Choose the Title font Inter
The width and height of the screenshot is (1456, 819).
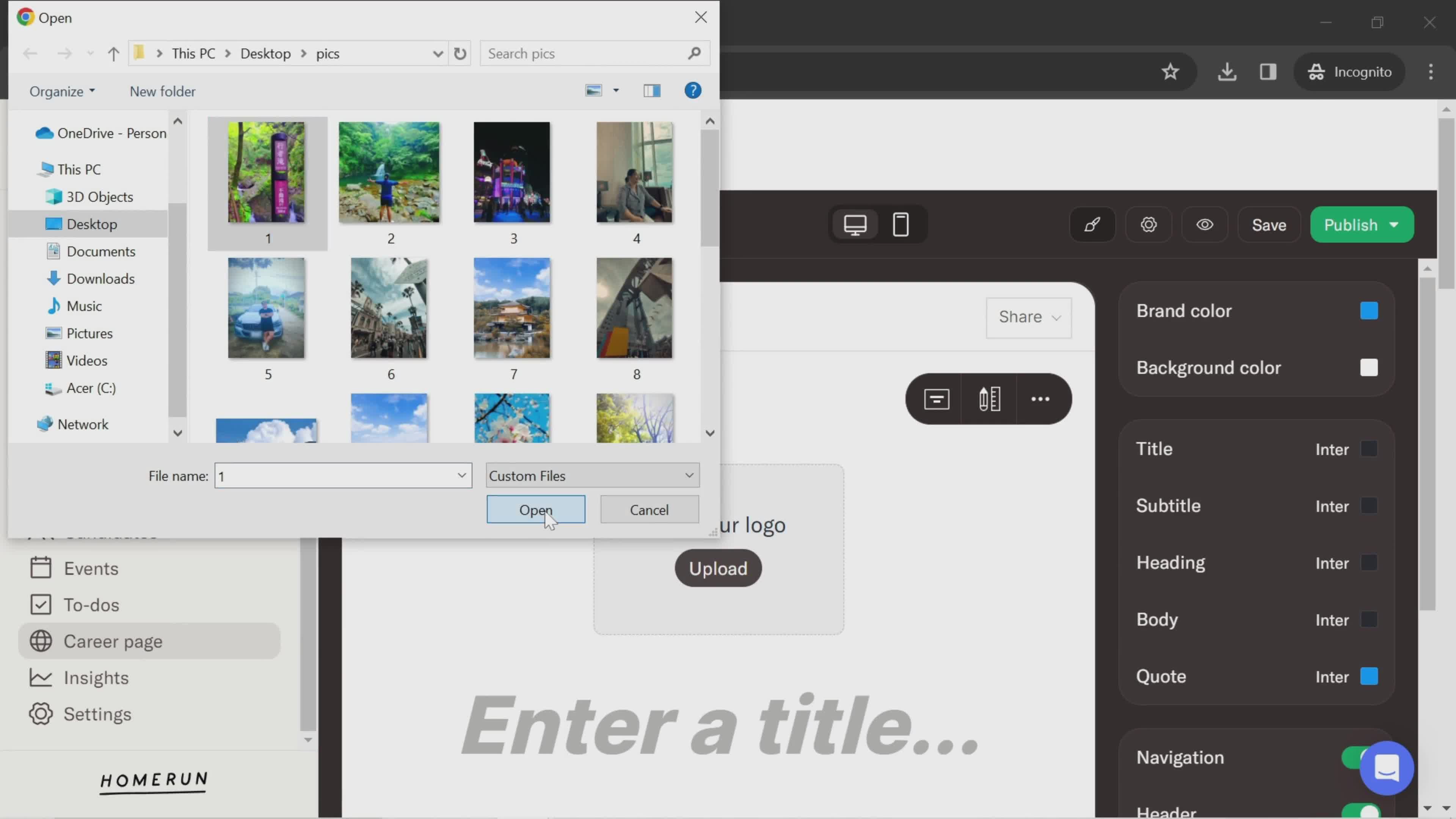click(x=1332, y=449)
